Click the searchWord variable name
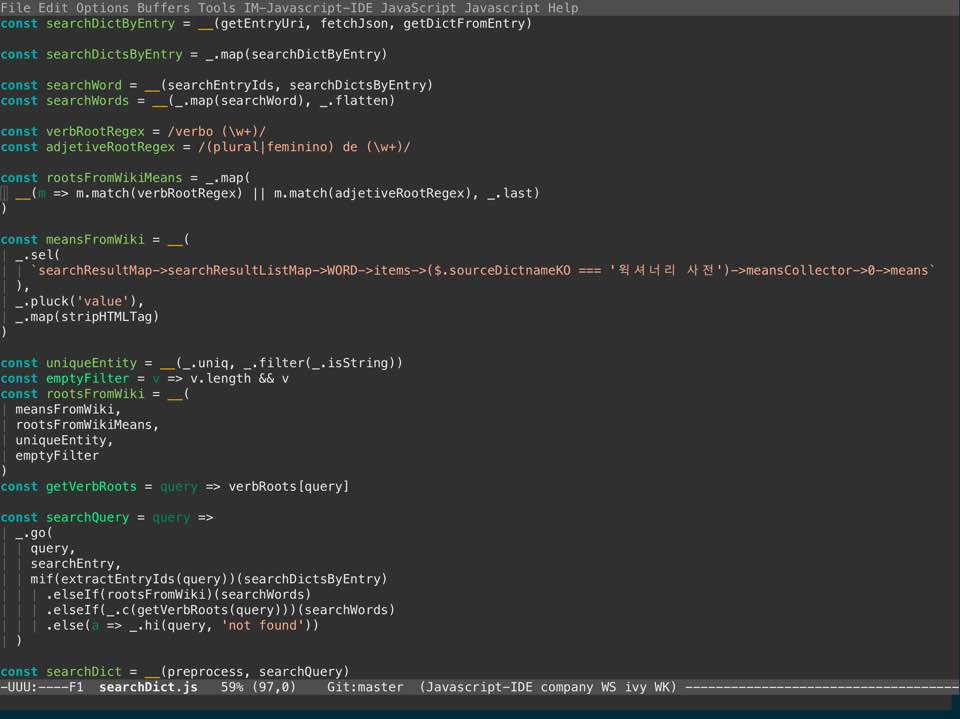Screen dimensions: 960x719 84,85
